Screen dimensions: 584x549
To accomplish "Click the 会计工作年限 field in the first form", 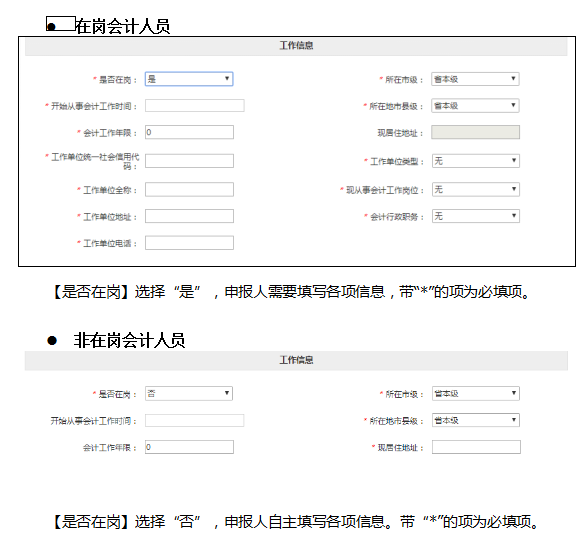I will tap(189, 132).
